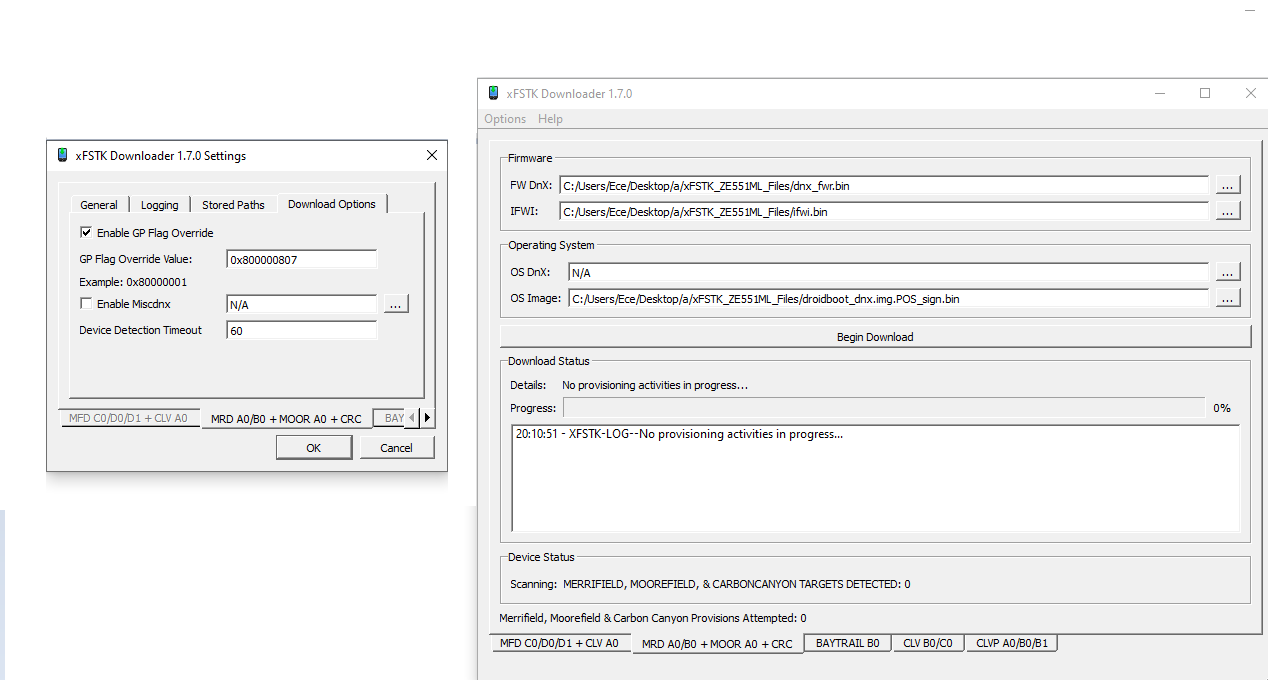Viewport: 1268px width, 680px height.
Task: Close the Settings dialog window
Action: click(x=432, y=155)
